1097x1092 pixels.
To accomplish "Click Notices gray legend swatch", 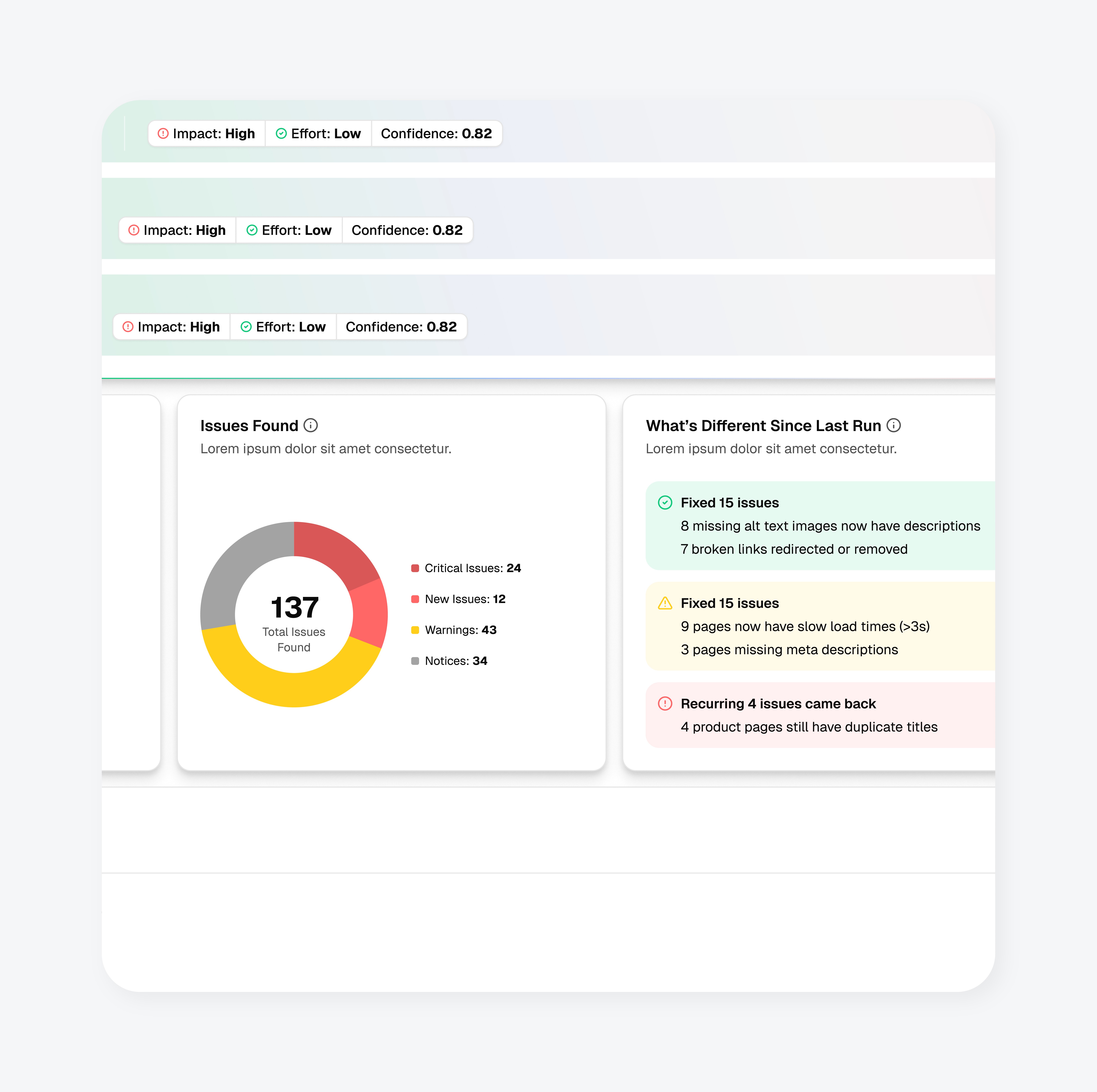I will click(x=415, y=661).
